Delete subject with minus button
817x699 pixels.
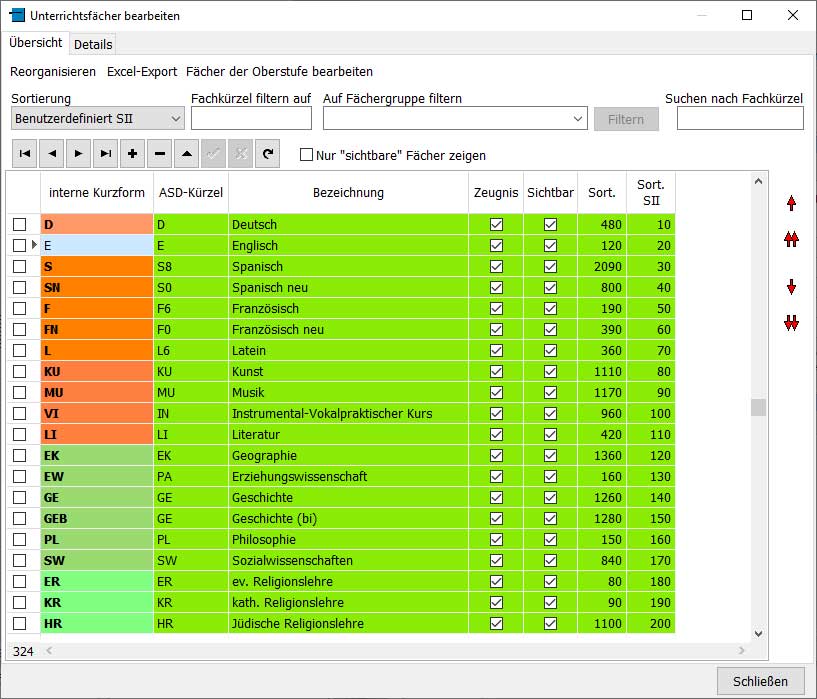tap(159, 154)
